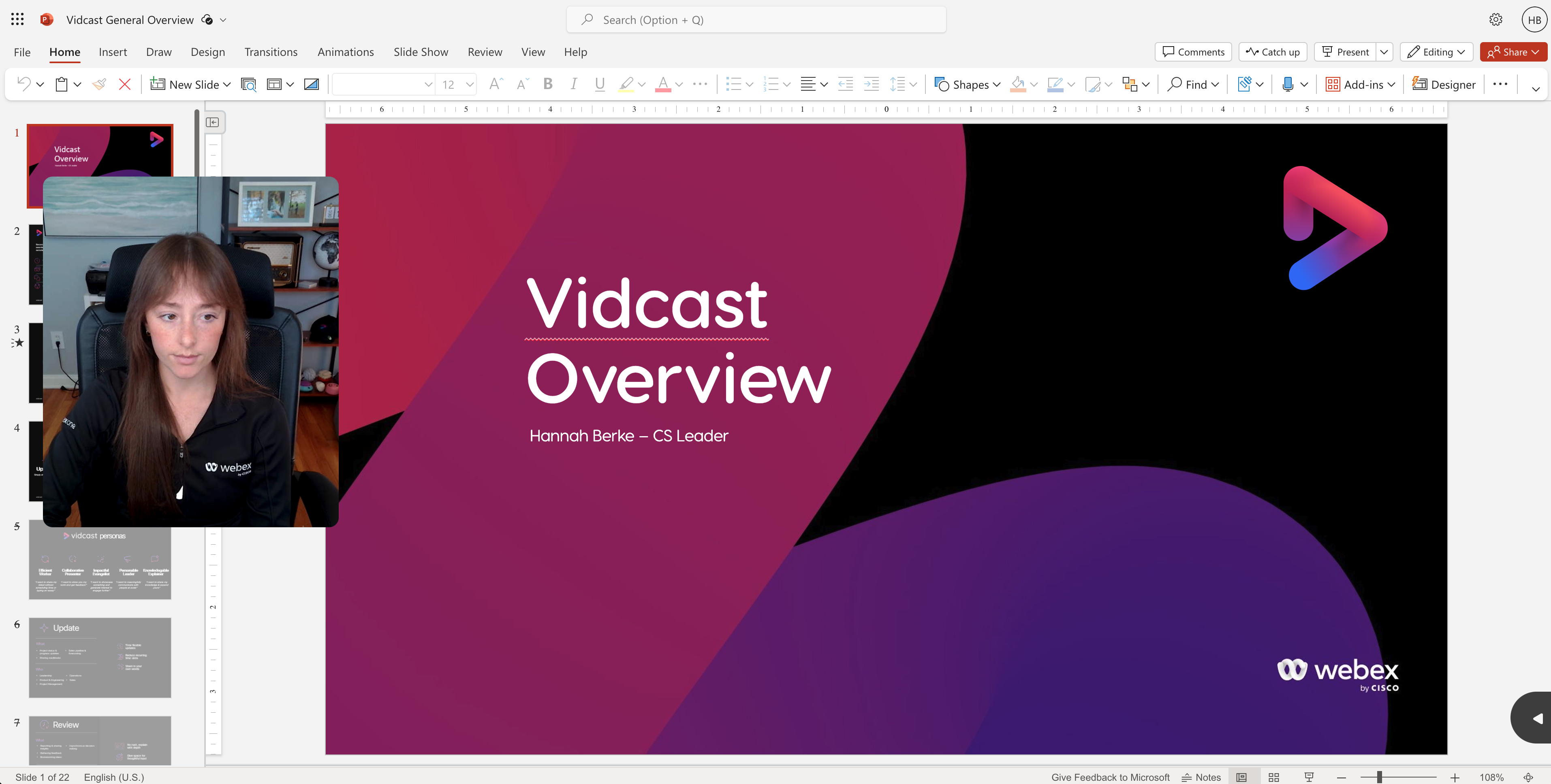The image size is (1551, 784).
Task: Click the Line Spacing icon
Action: [897, 84]
